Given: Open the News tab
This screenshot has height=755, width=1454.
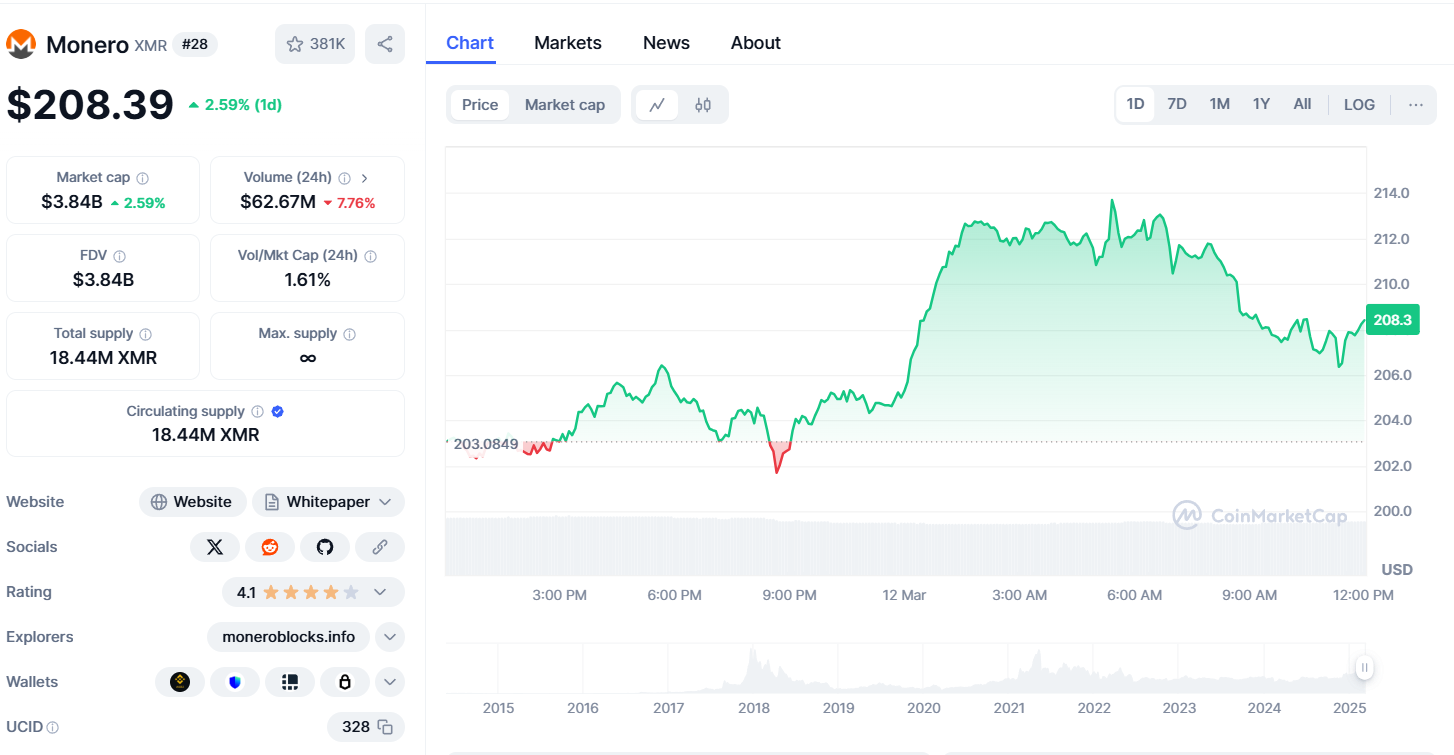Looking at the screenshot, I should pos(665,42).
